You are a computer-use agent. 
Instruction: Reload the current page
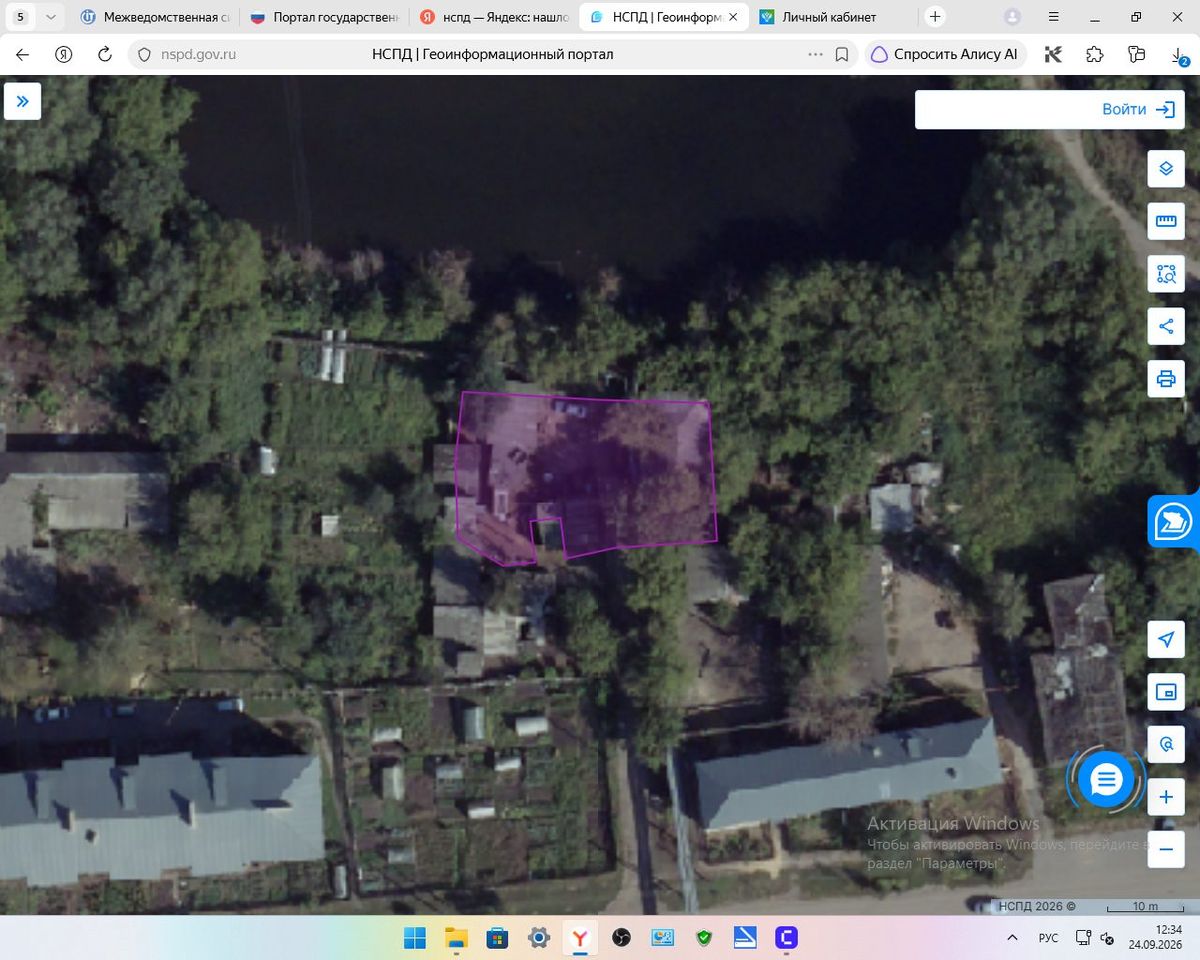(105, 55)
